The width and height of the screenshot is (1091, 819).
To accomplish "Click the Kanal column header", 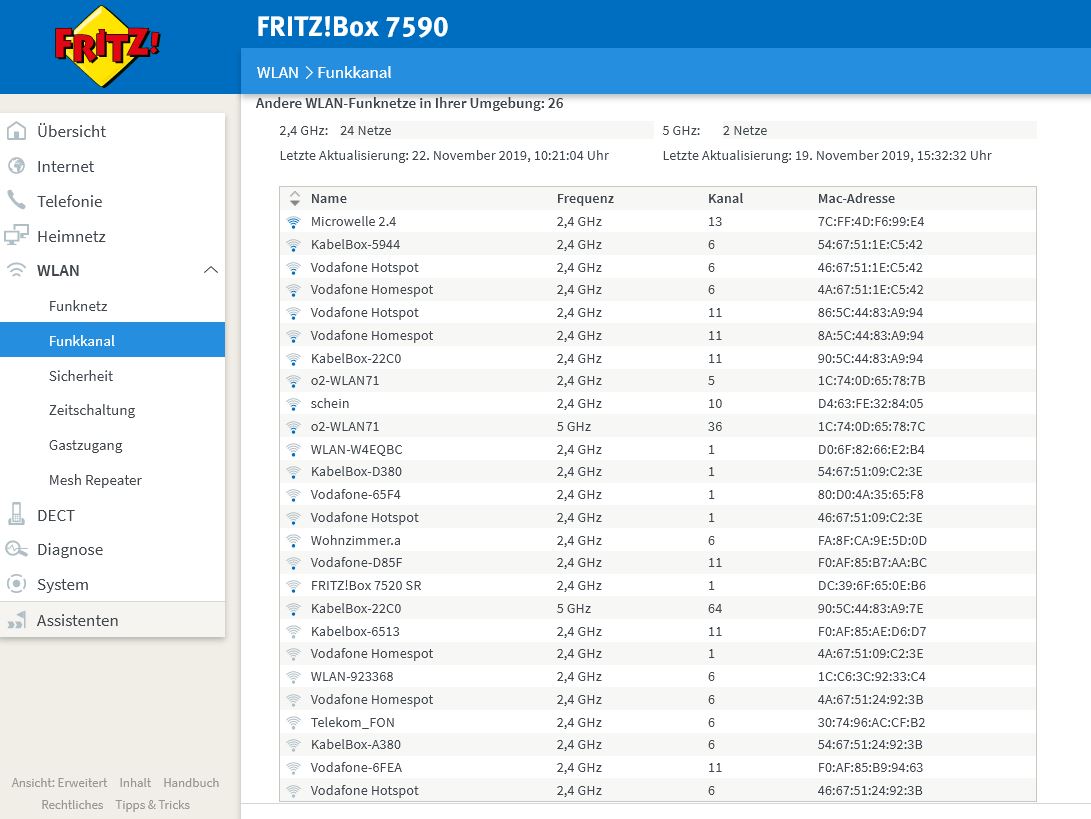I will [x=725, y=198].
